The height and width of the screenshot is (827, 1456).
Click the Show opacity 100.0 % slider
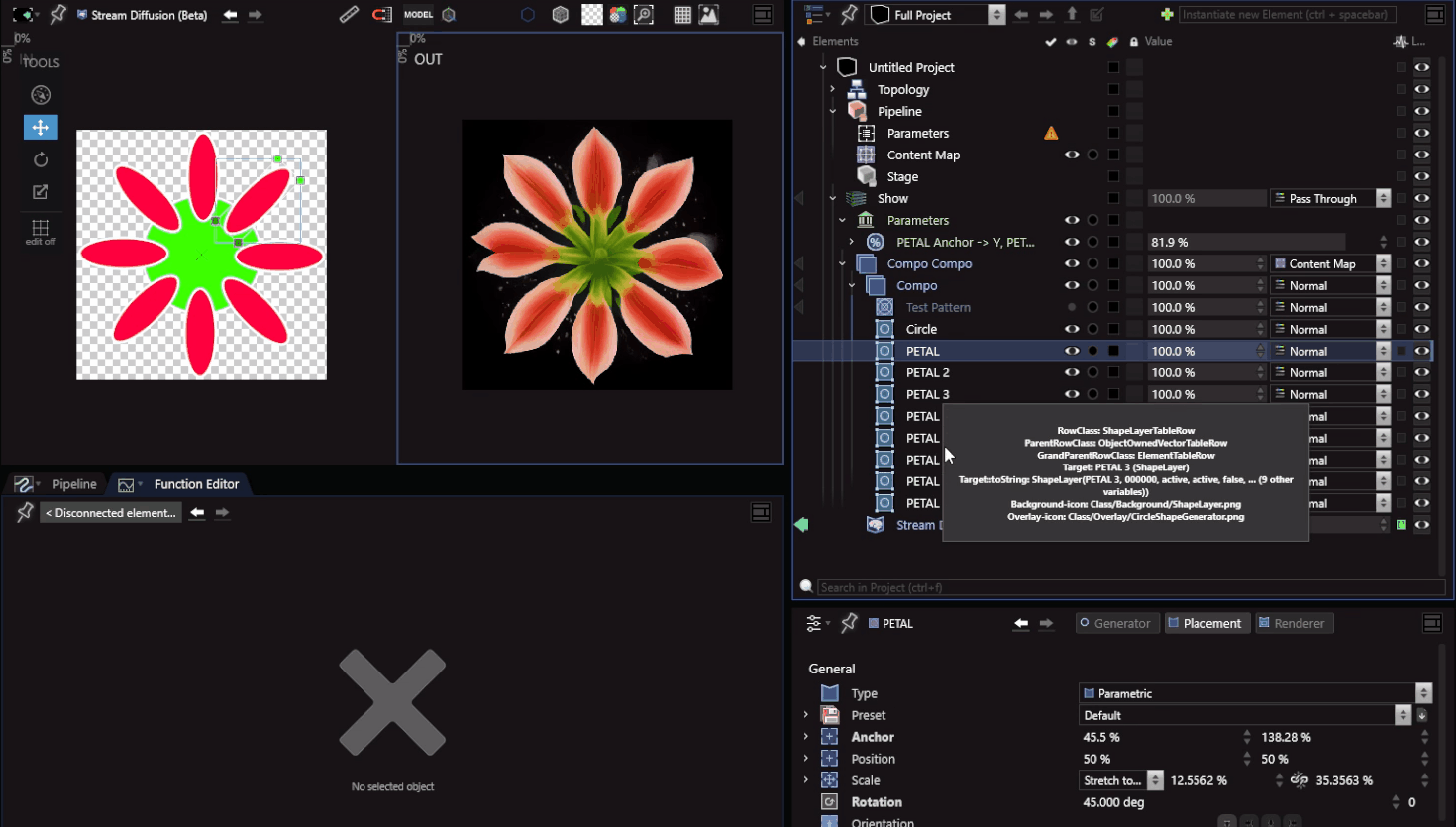(1205, 198)
